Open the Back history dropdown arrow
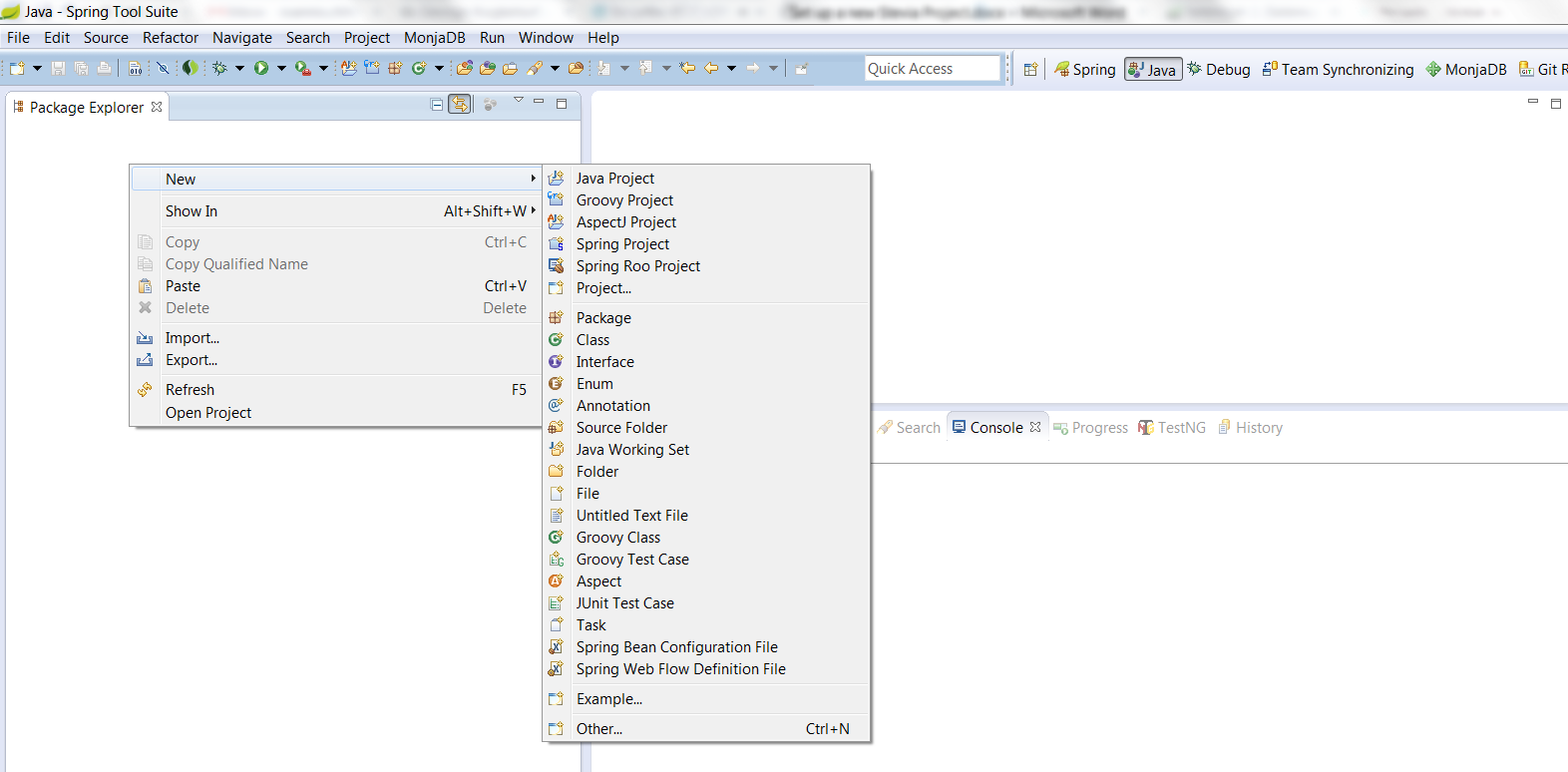Image resolution: width=1568 pixels, height=772 pixels. click(x=731, y=68)
